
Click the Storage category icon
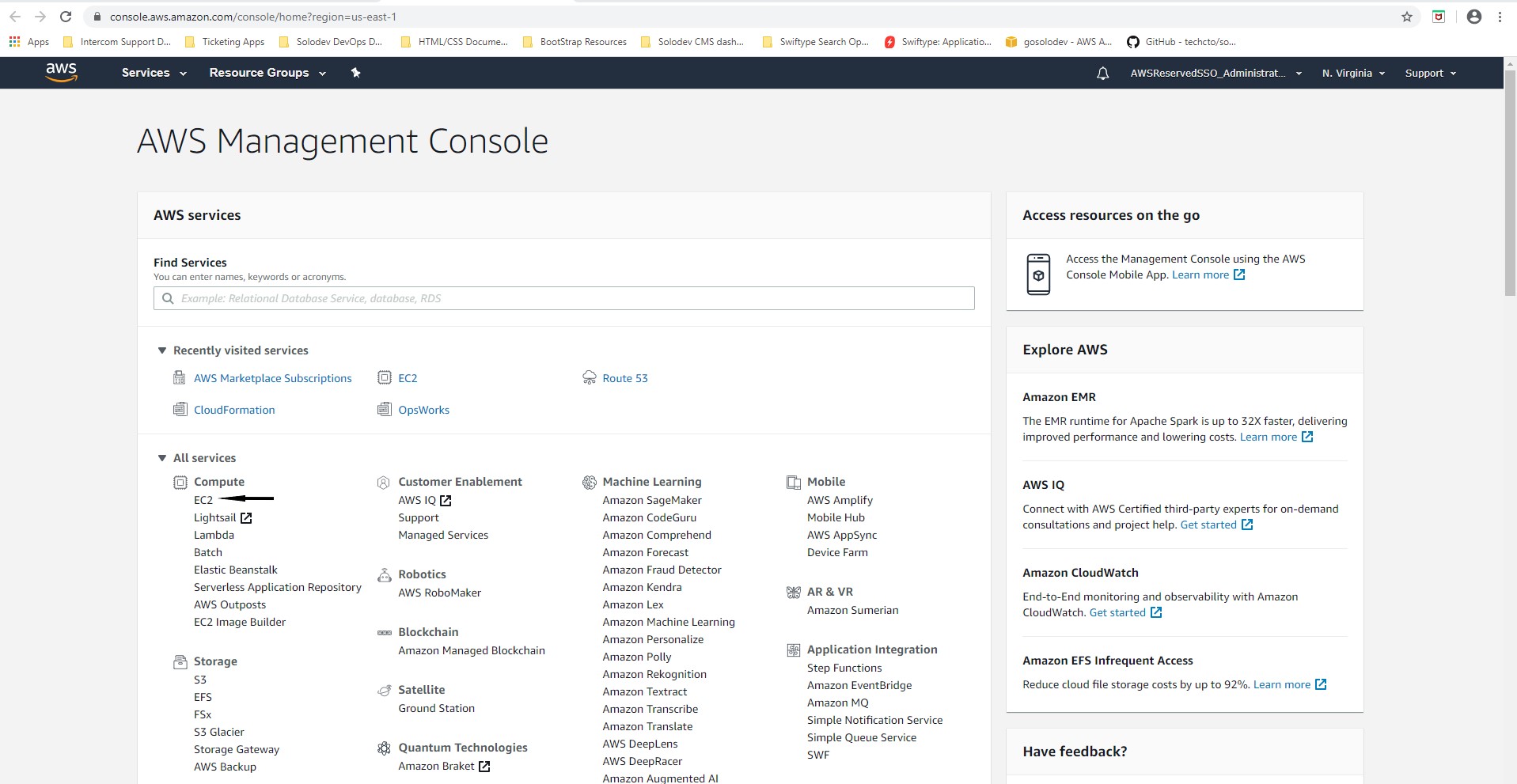(180, 661)
